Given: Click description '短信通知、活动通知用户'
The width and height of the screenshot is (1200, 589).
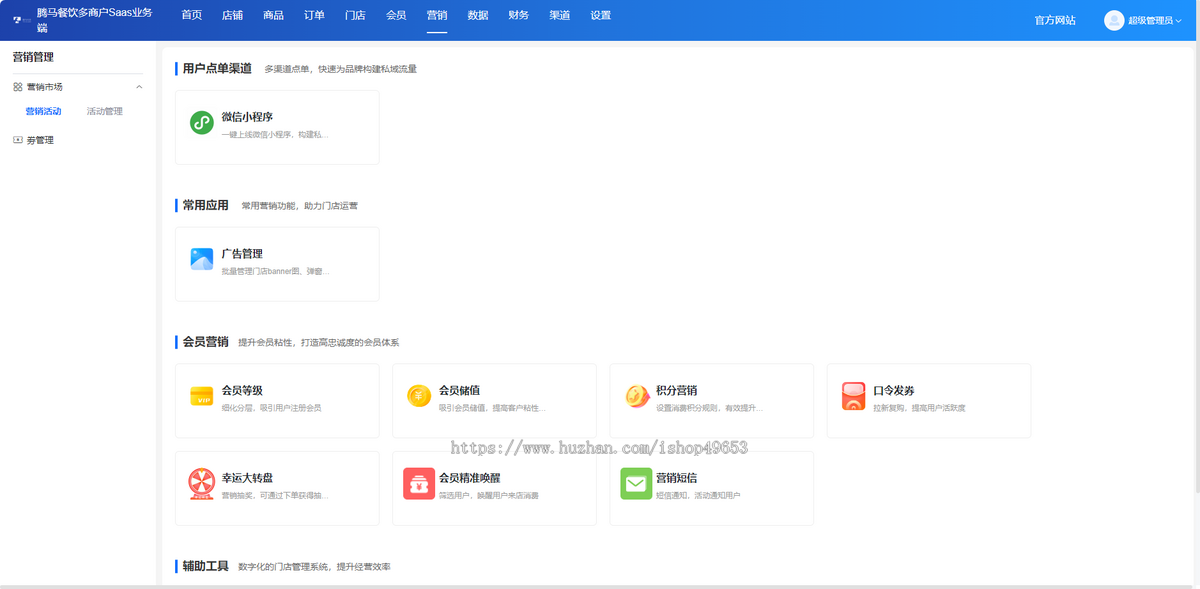Looking at the screenshot, I should point(698,495).
